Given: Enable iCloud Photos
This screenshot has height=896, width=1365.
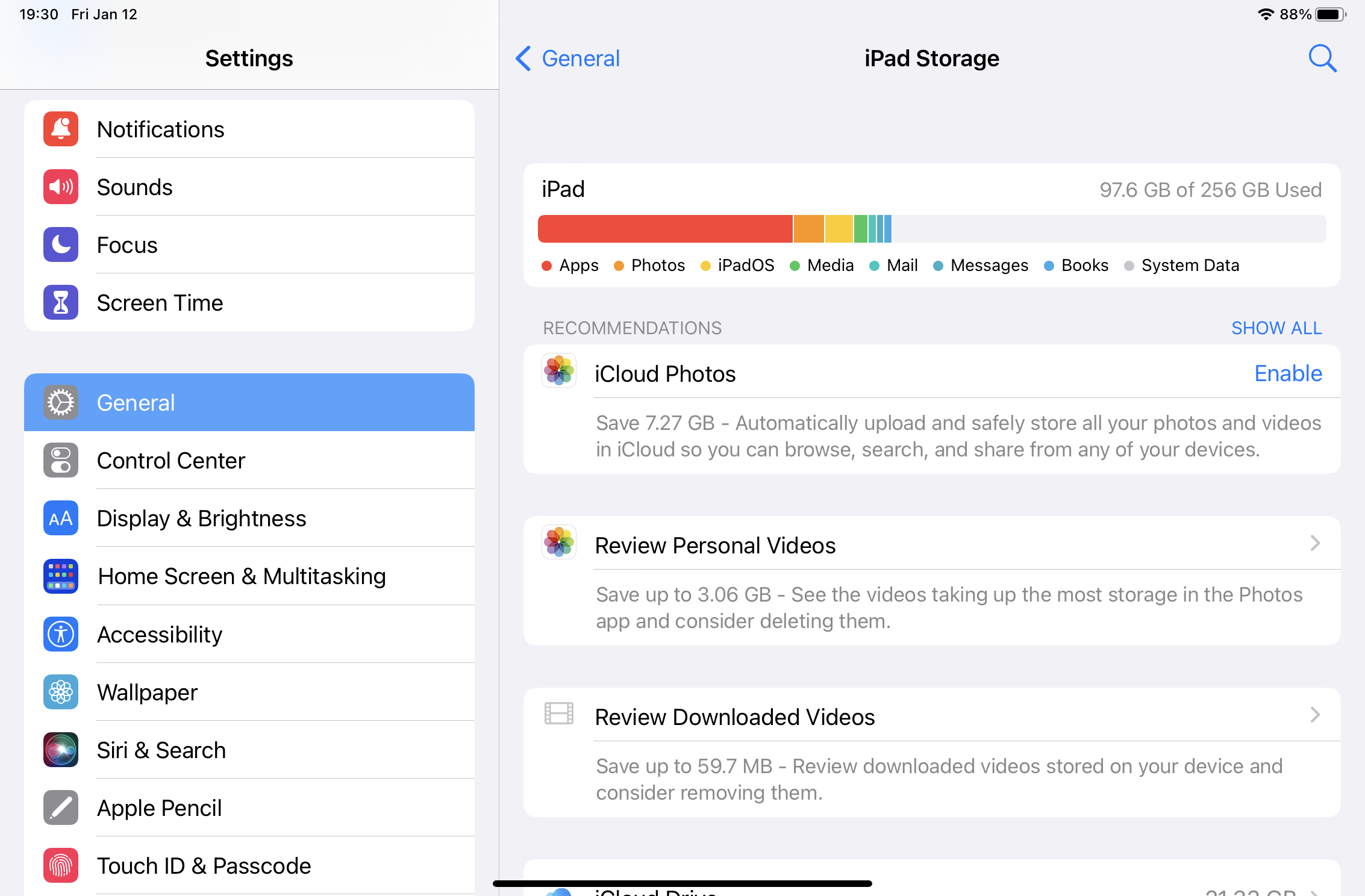Looking at the screenshot, I should pos(1288,374).
